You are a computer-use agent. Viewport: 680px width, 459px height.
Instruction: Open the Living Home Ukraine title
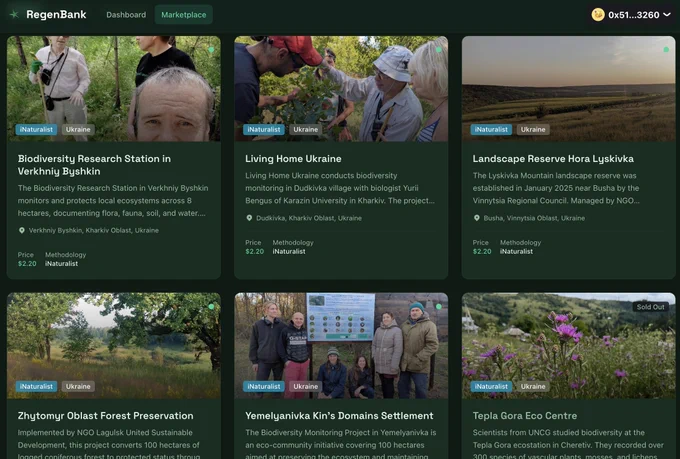(x=293, y=159)
